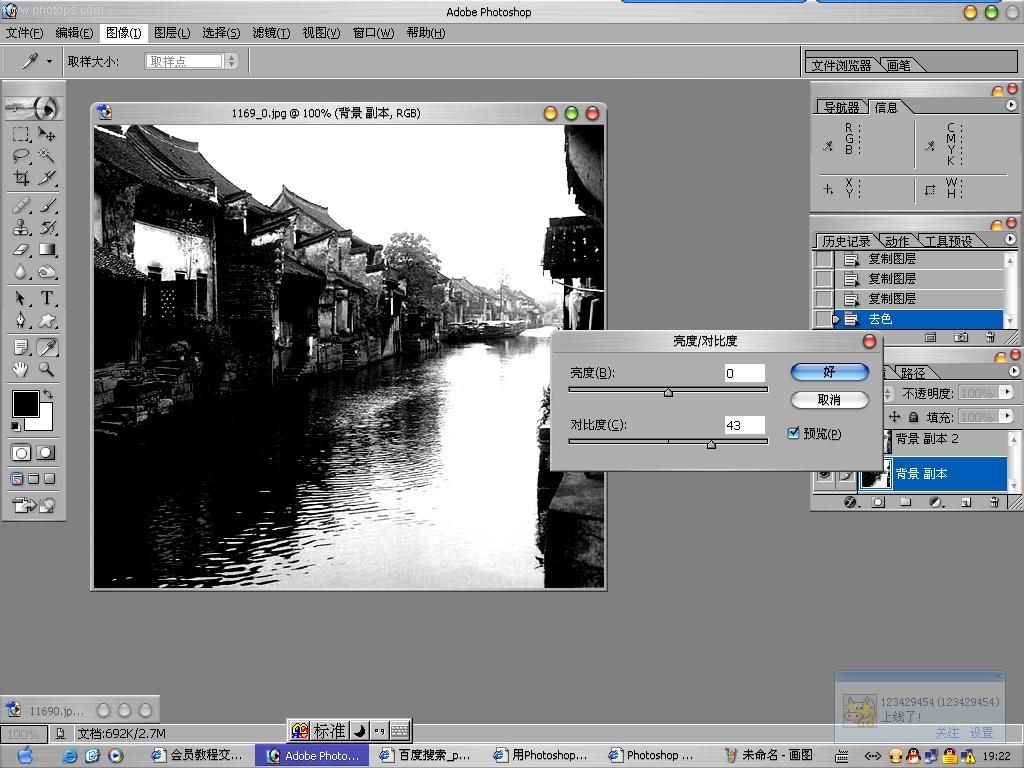
Task: Switch to the 路径 (Paths) tab
Action: (912, 372)
